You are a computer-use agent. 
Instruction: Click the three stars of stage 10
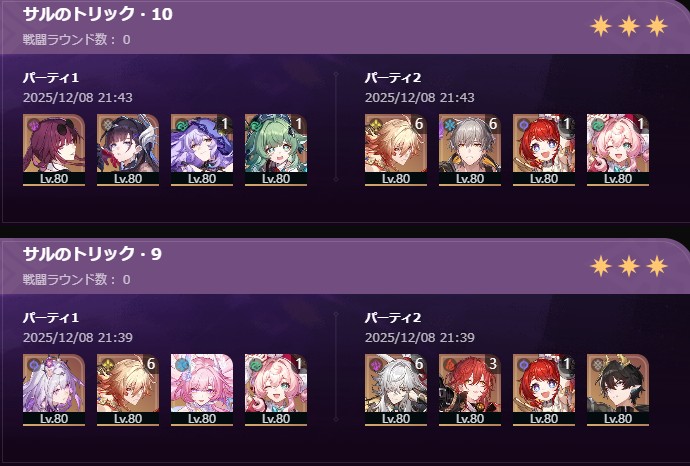(x=629, y=26)
